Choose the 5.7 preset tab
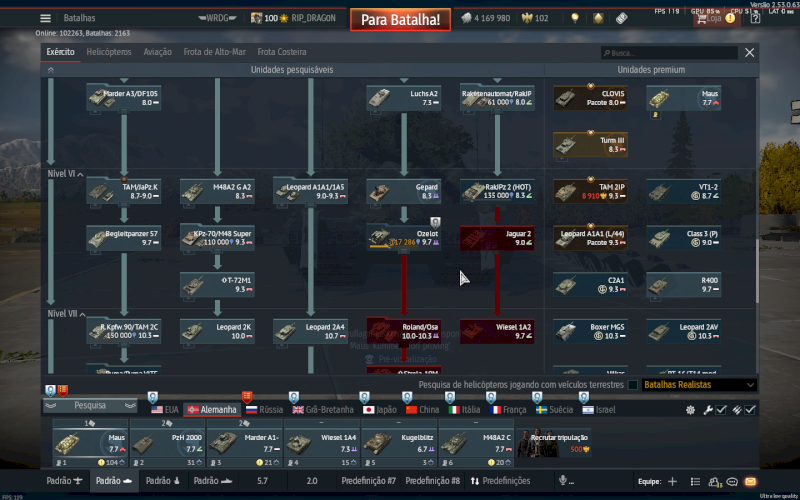The width and height of the screenshot is (800, 500). coord(262,481)
